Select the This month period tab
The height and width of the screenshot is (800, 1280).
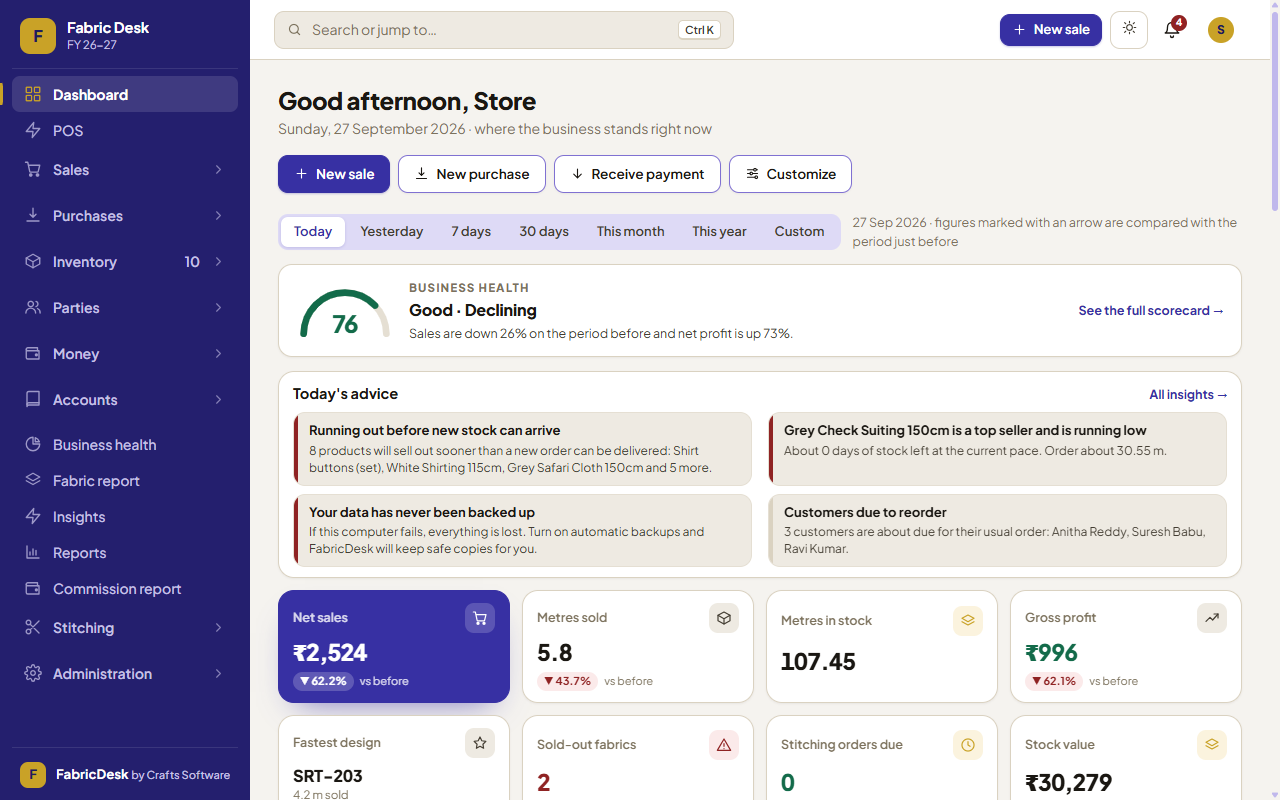631,232
